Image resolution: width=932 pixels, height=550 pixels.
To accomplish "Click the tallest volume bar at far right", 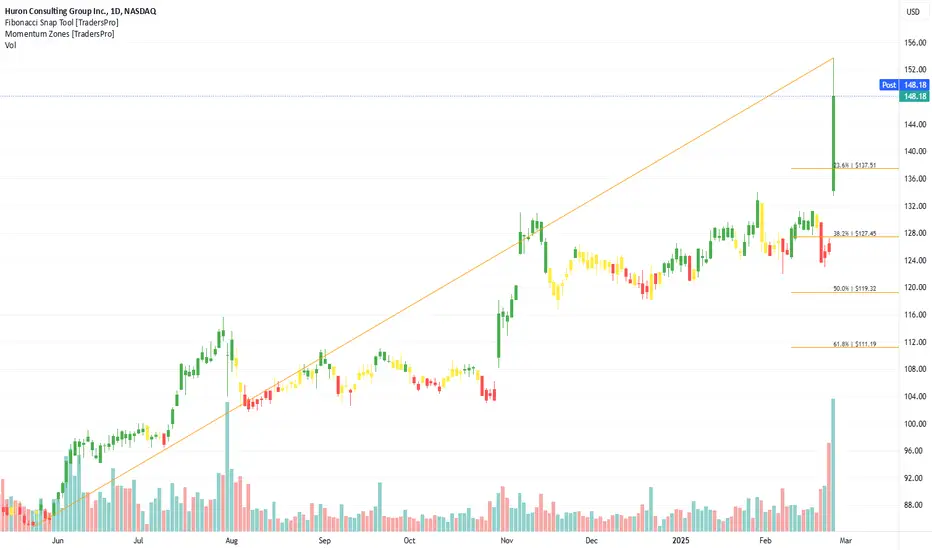I will click(x=833, y=464).
